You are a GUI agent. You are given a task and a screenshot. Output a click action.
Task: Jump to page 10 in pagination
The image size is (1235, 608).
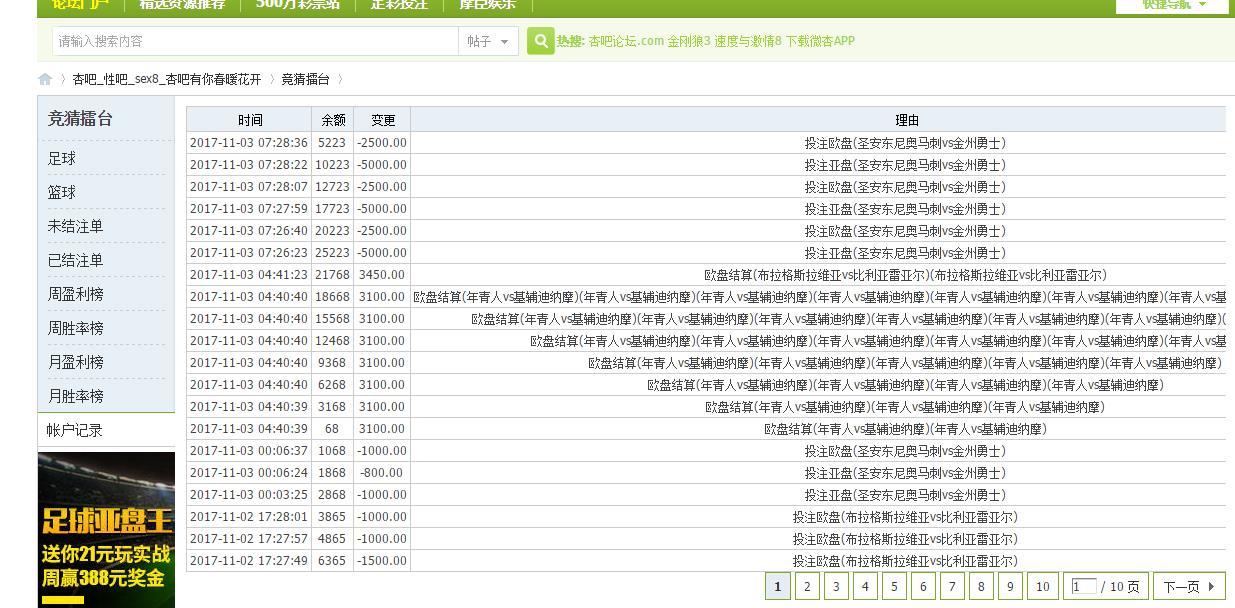(1042, 587)
